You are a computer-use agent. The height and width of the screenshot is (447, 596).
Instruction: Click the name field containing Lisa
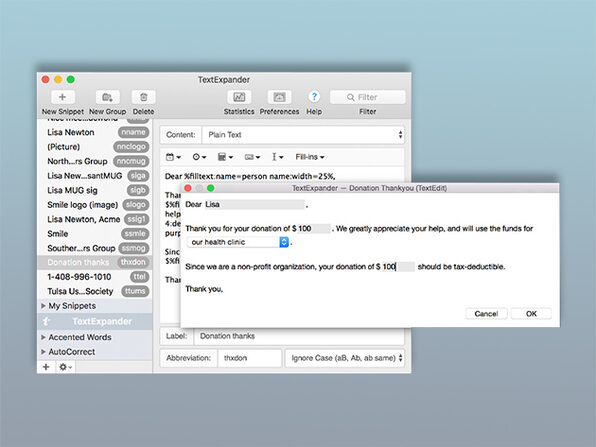(x=254, y=204)
